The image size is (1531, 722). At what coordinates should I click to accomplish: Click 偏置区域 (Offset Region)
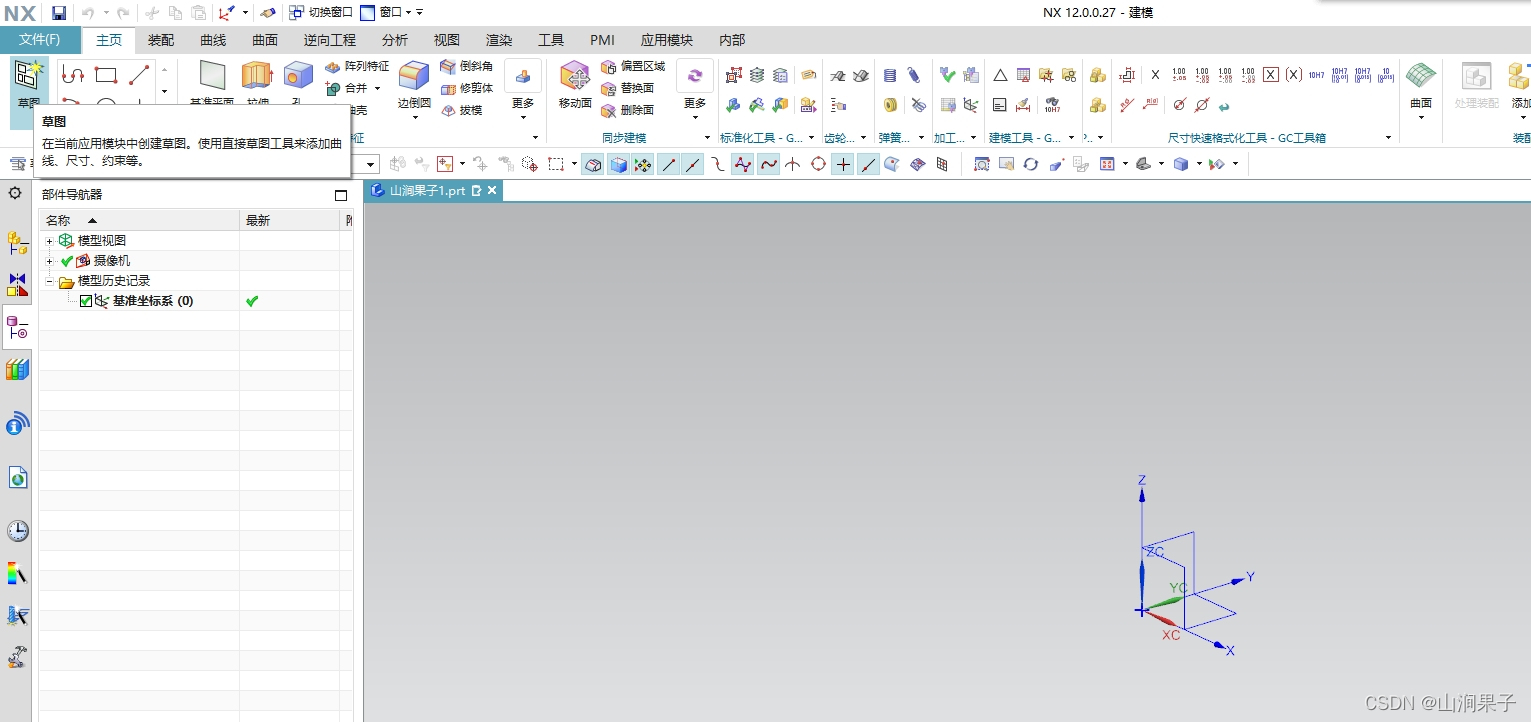coord(633,66)
